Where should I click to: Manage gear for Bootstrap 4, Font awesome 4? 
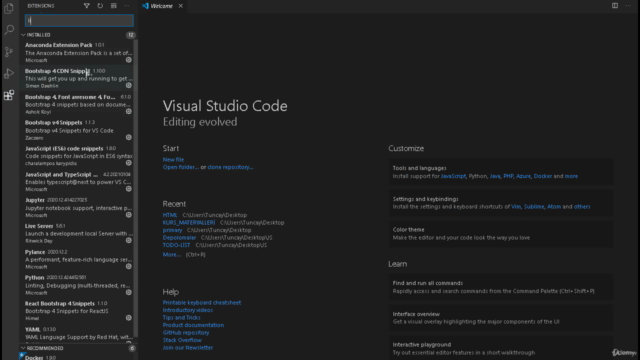click(x=129, y=111)
